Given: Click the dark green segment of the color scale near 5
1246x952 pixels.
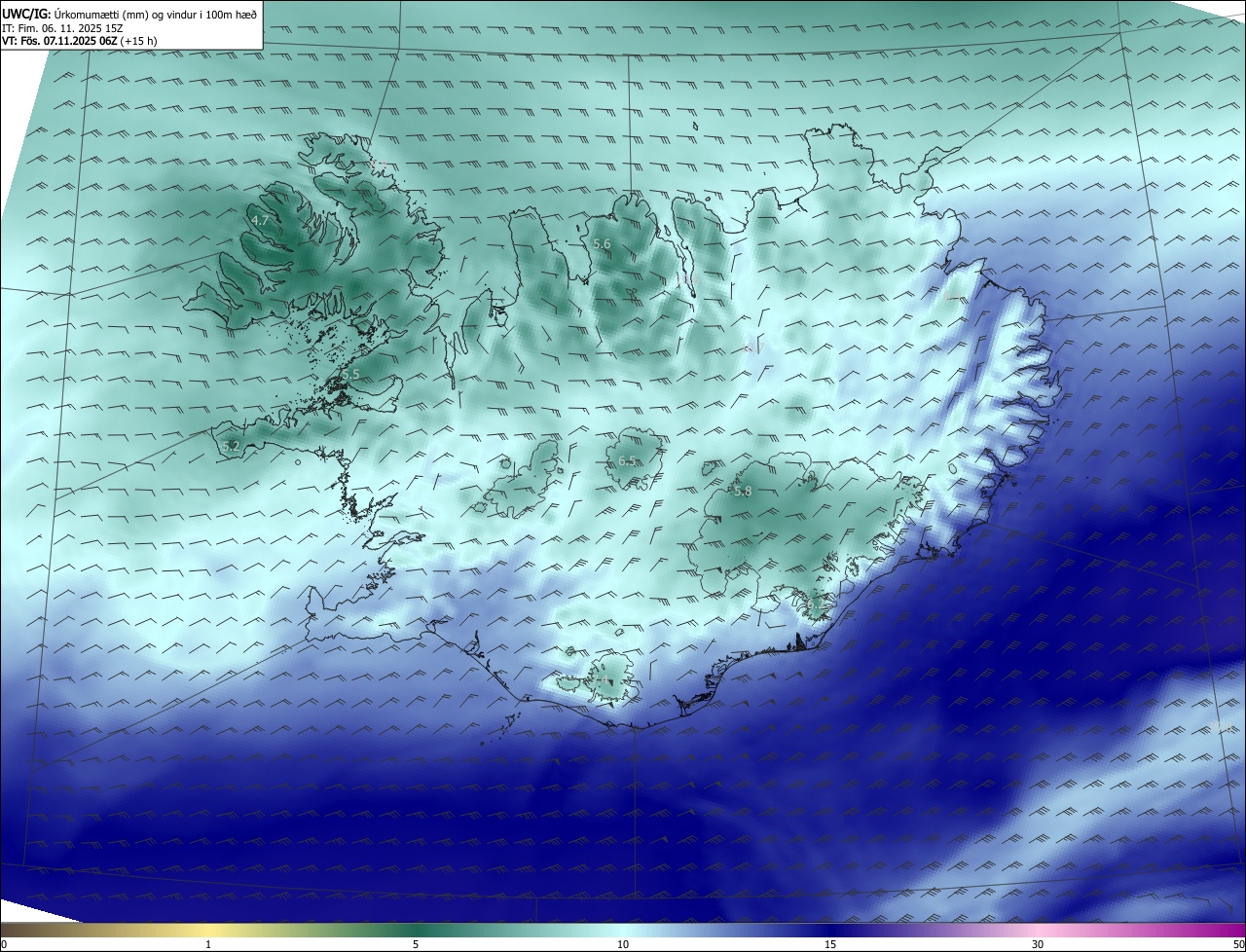Looking at the screenshot, I should 416,930.
